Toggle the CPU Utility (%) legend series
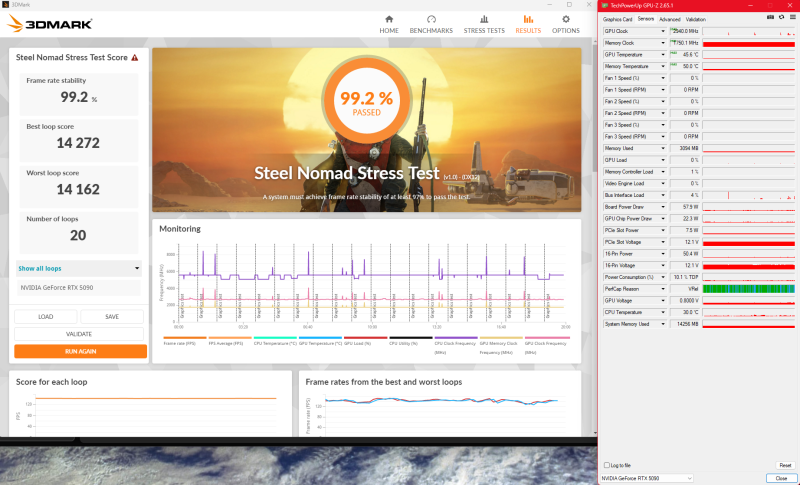This screenshot has height=485, width=800. pos(411,341)
